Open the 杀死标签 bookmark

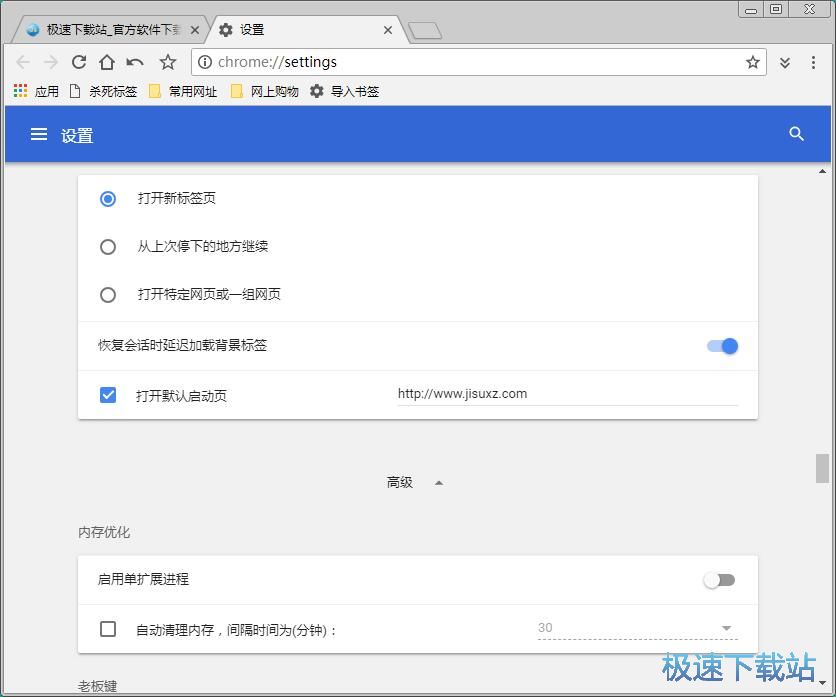[x=103, y=91]
